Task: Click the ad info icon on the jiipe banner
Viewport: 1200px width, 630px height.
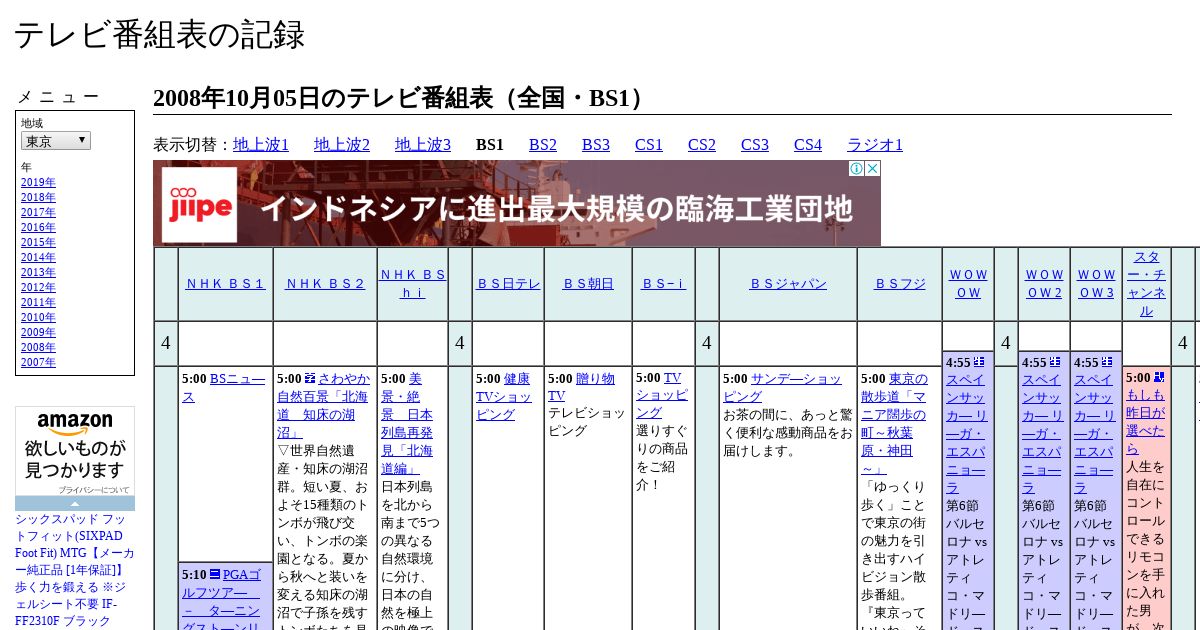Action: [x=857, y=168]
